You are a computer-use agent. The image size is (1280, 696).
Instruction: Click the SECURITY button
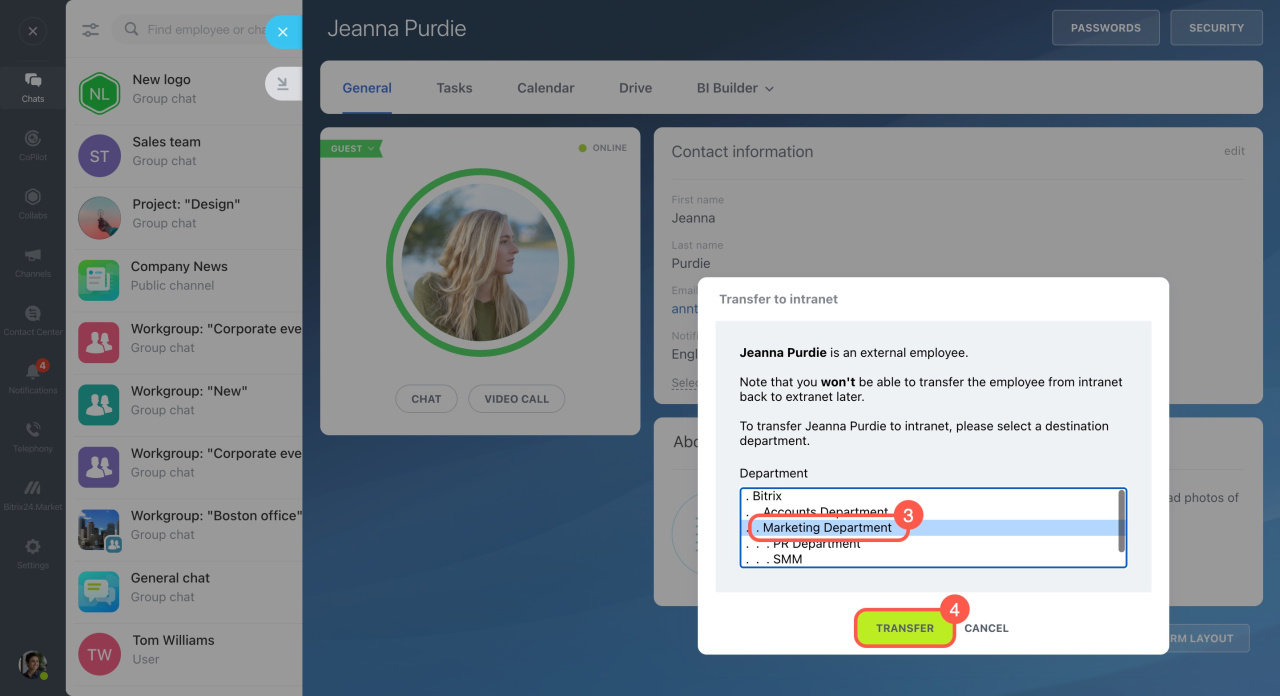(x=1216, y=28)
